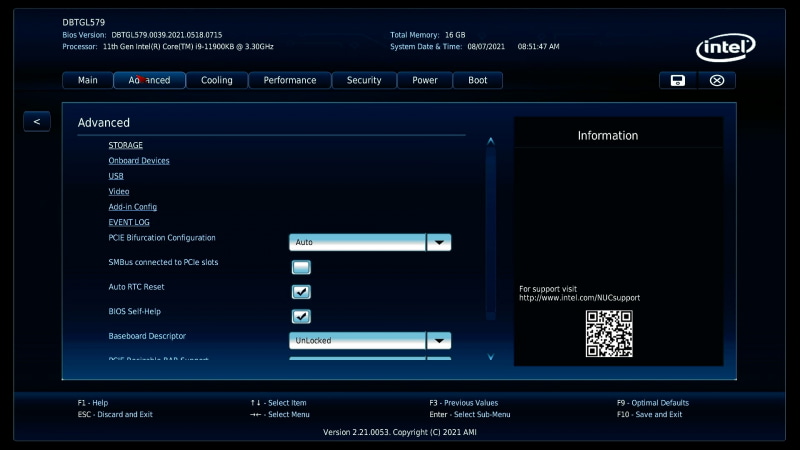Open the Video settings link
The height and width of the screenshot is (450, 800).
[119, 191]
